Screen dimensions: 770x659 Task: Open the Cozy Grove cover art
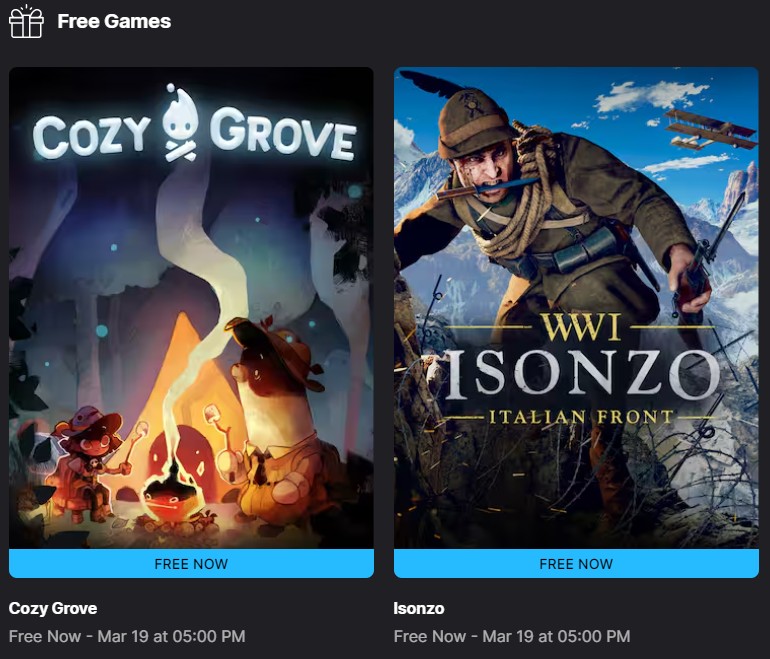[x=192, y=308]
